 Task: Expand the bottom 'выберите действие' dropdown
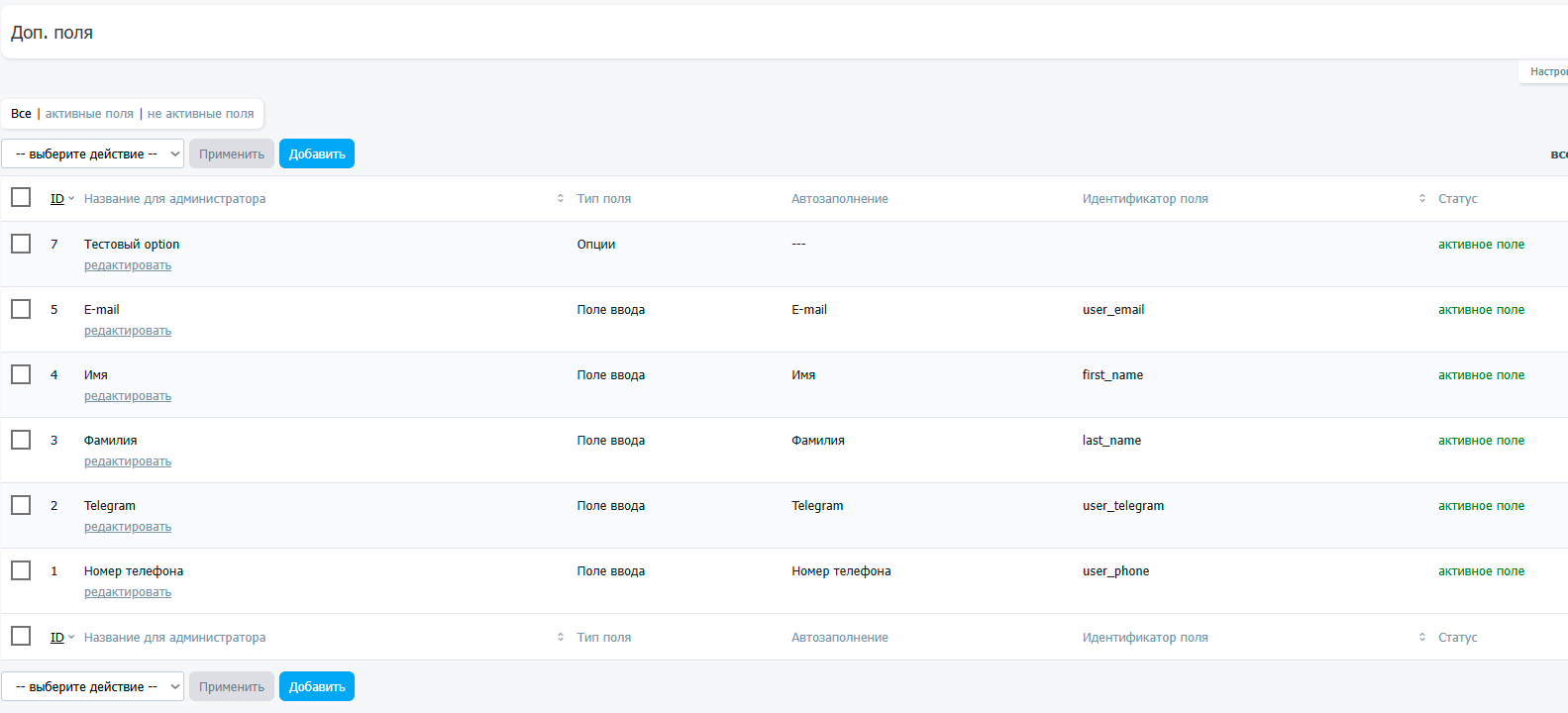coord(92,686)
